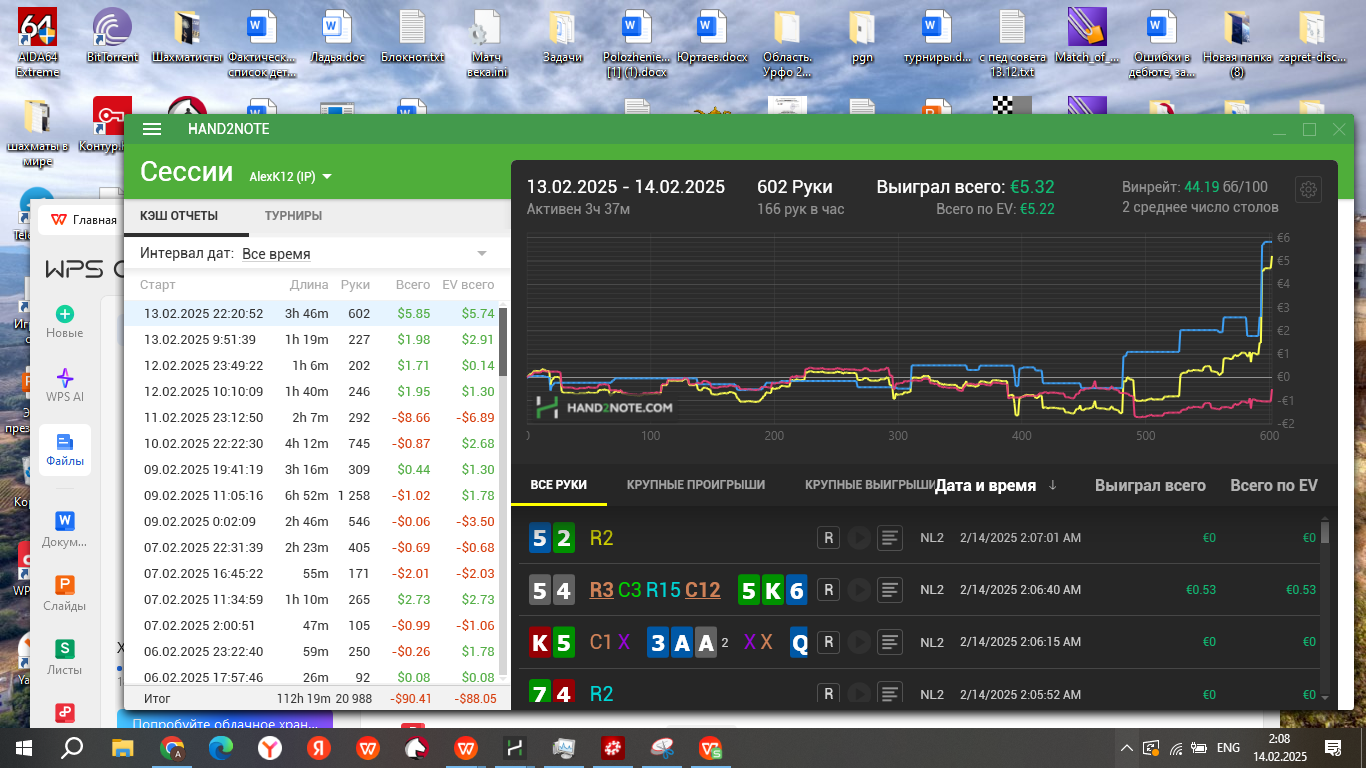Click the R button on the 7 4 hand row
Image resolution: width=1366 pixels, height=768 pixels.
click(828, 693)
